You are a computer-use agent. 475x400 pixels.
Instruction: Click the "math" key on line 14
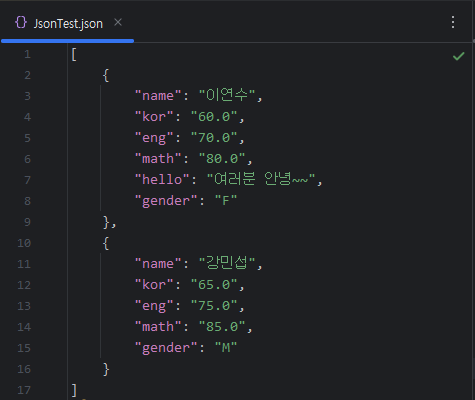tap(158, 327)
